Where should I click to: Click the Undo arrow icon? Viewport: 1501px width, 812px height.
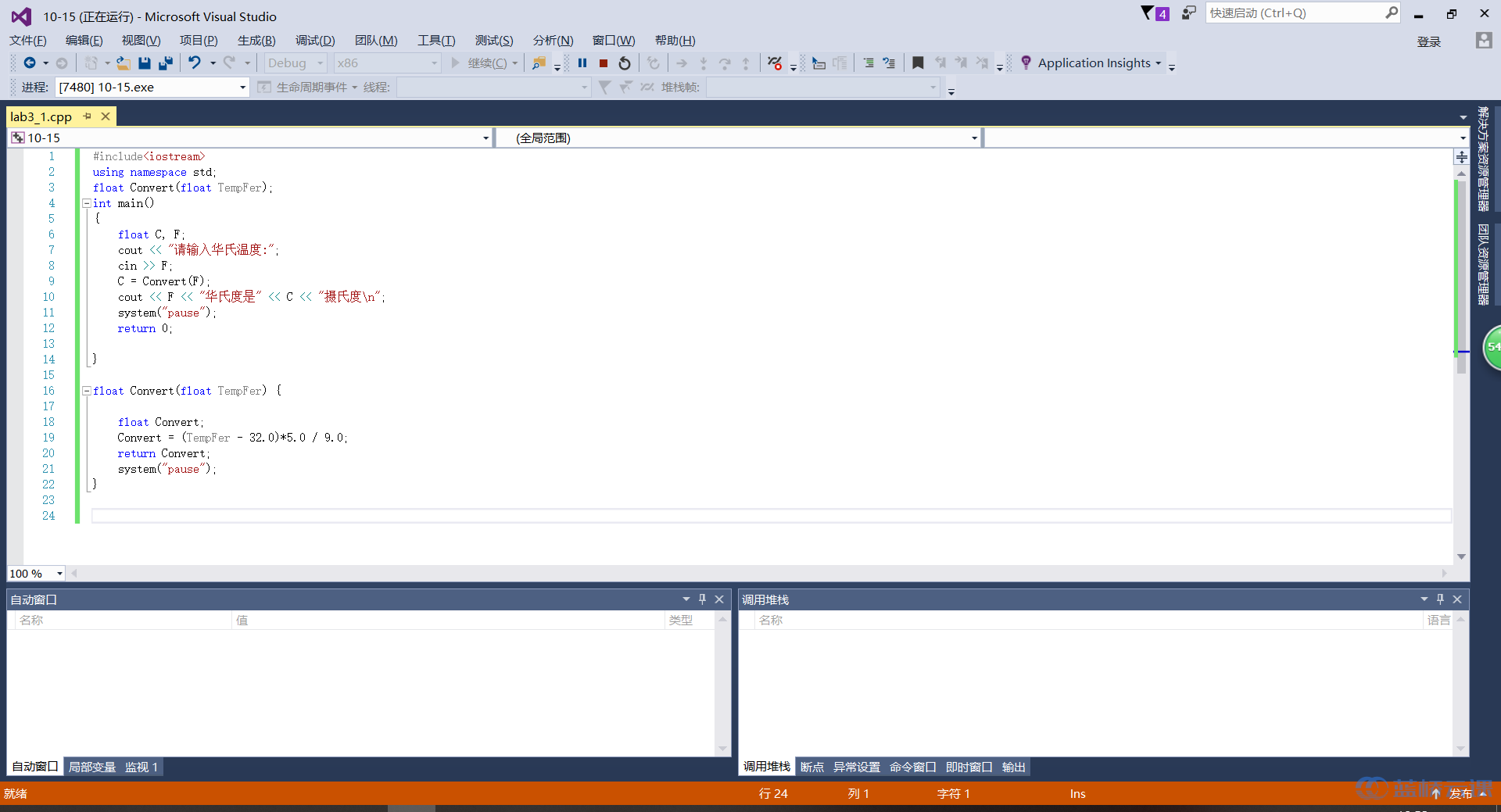coord(195,63)
